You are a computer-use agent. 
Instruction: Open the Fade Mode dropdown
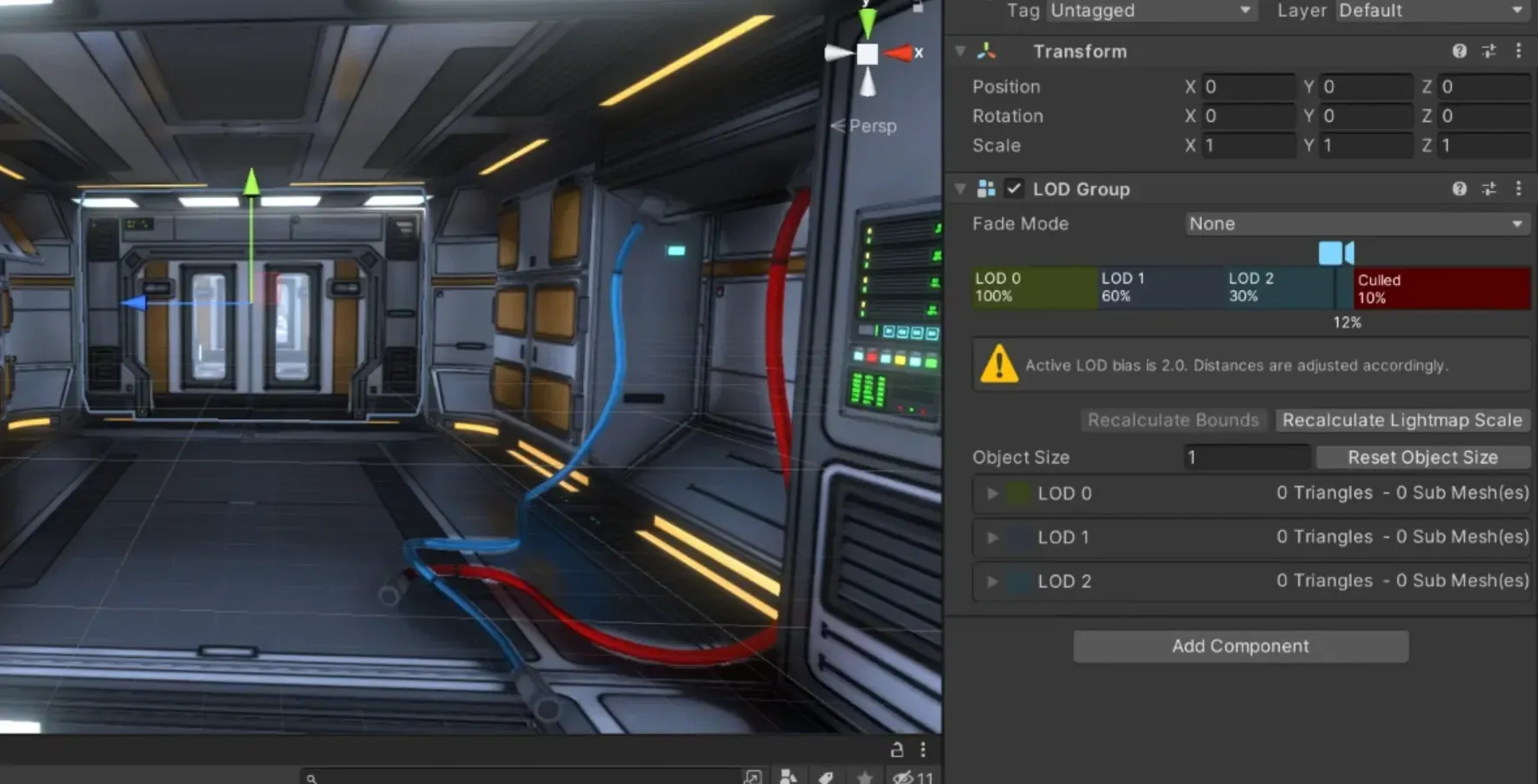pos(1355,224)
